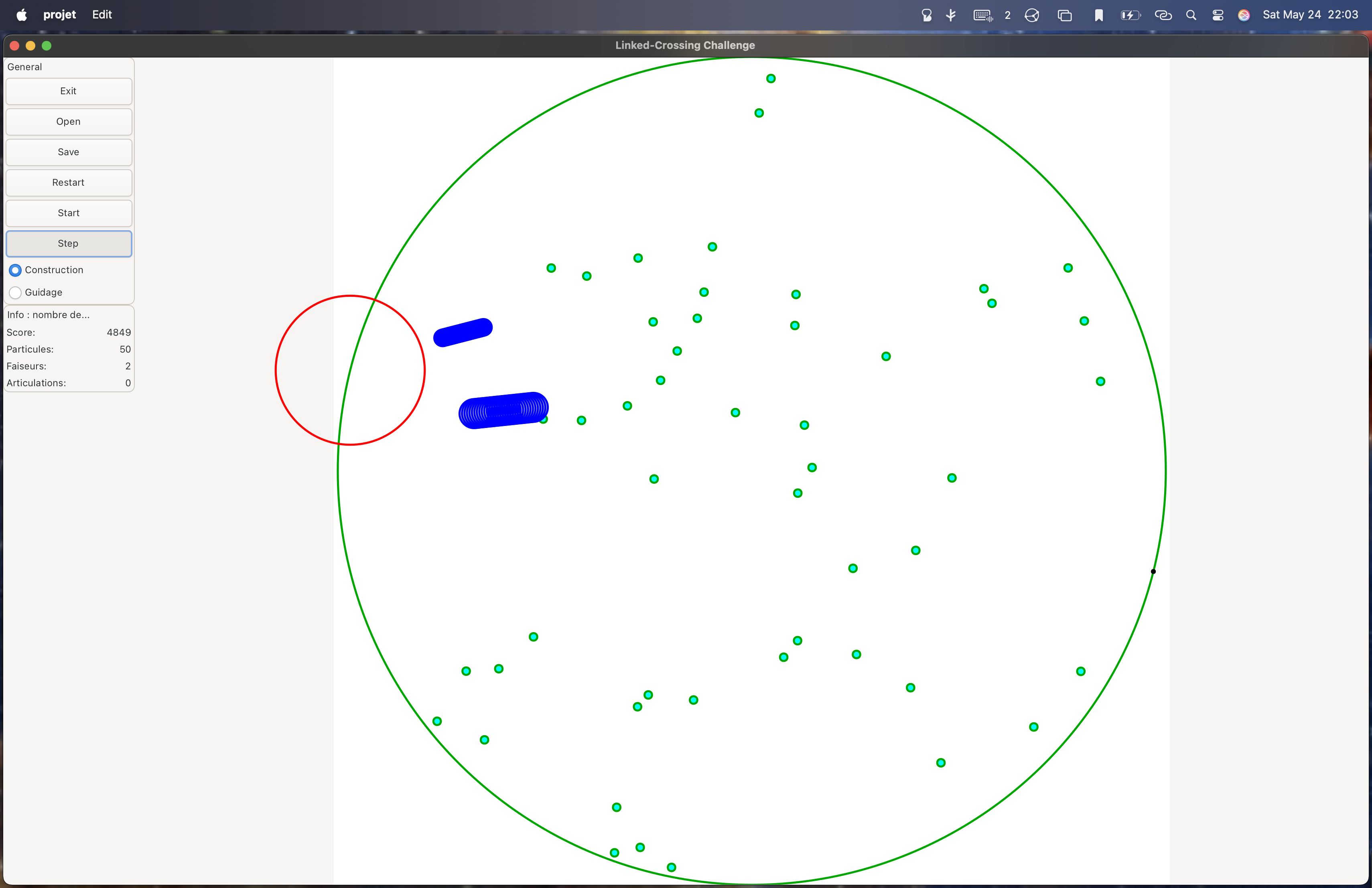Start the simulation

(x=69, y=213)
